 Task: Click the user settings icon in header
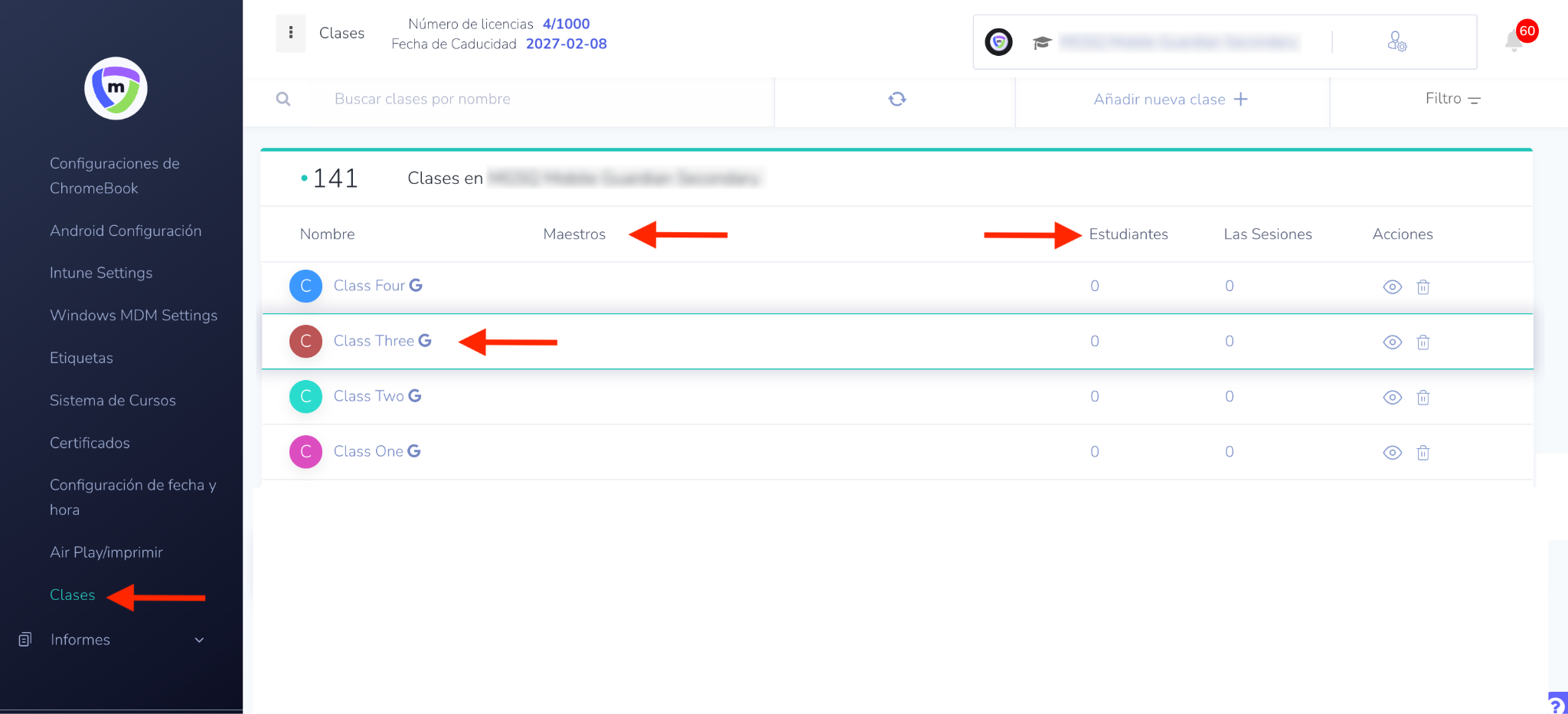pos(1396,41)
